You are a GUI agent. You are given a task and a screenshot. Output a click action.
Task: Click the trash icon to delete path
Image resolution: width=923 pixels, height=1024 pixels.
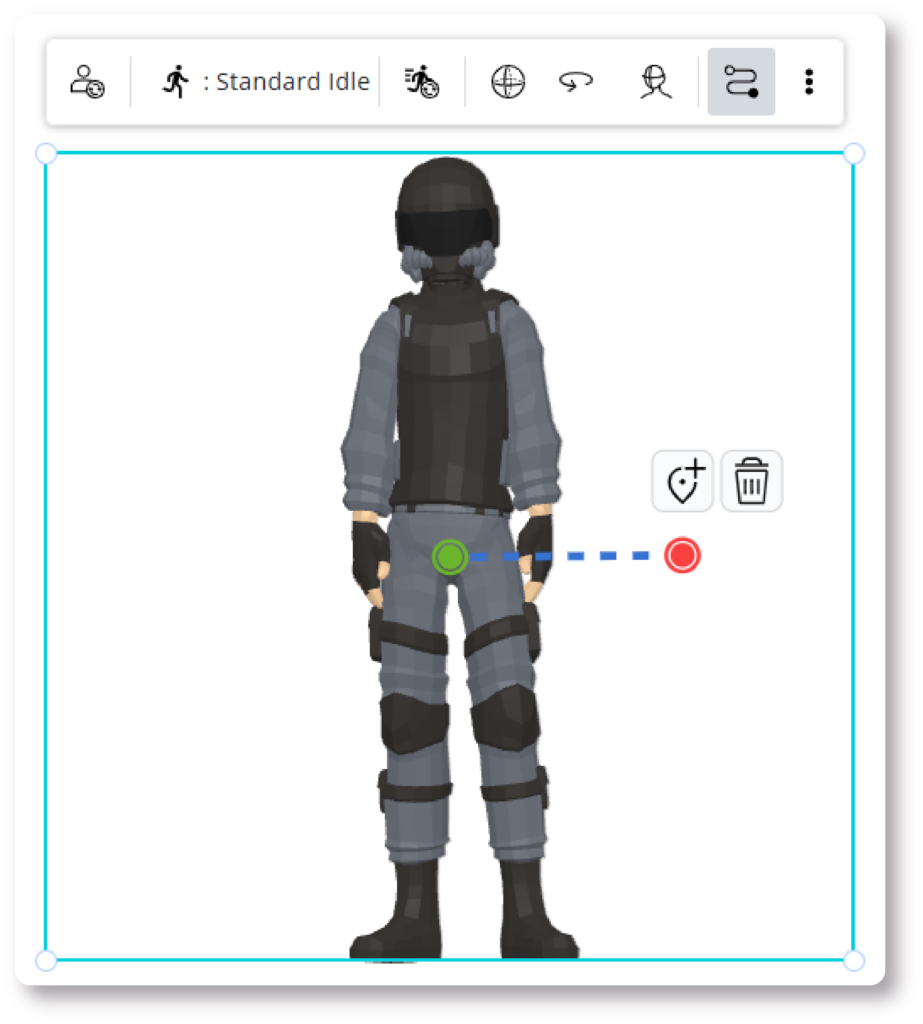[751, 480]
